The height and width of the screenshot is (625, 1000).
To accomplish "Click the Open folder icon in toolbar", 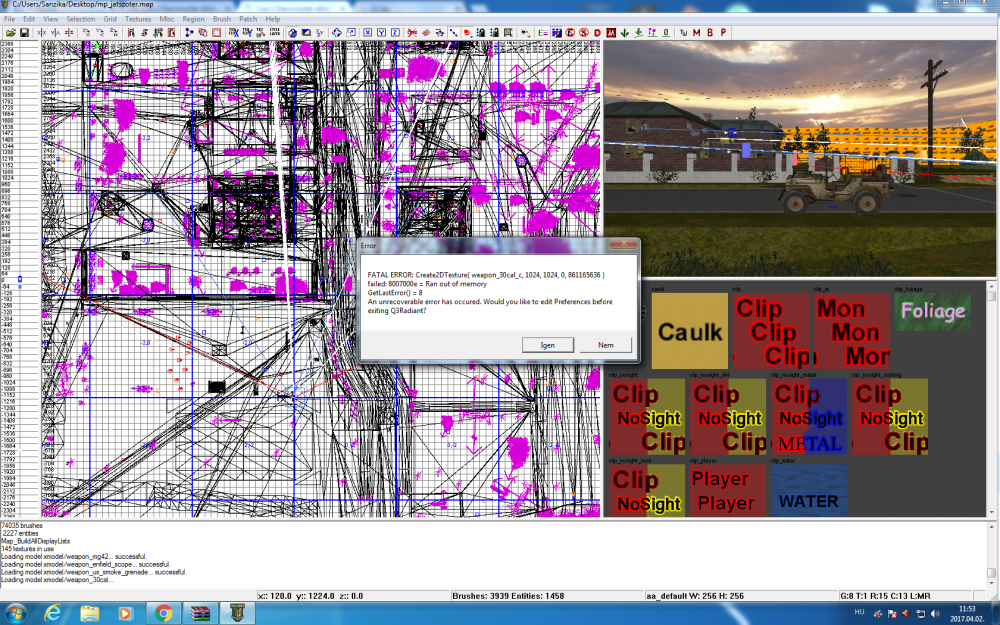I will [x=9, y=33].
